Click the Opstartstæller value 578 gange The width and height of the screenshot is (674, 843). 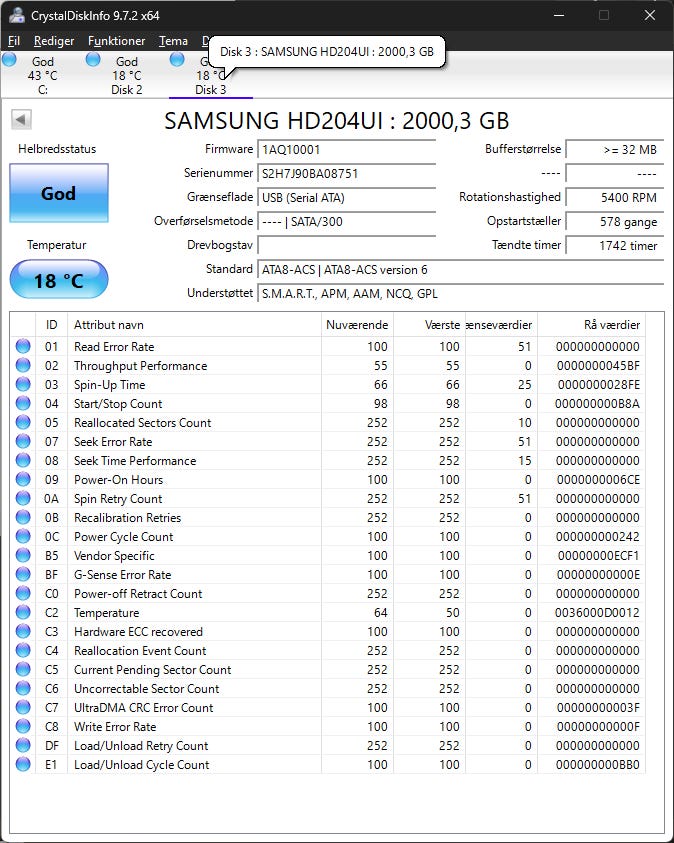(615, 222)
